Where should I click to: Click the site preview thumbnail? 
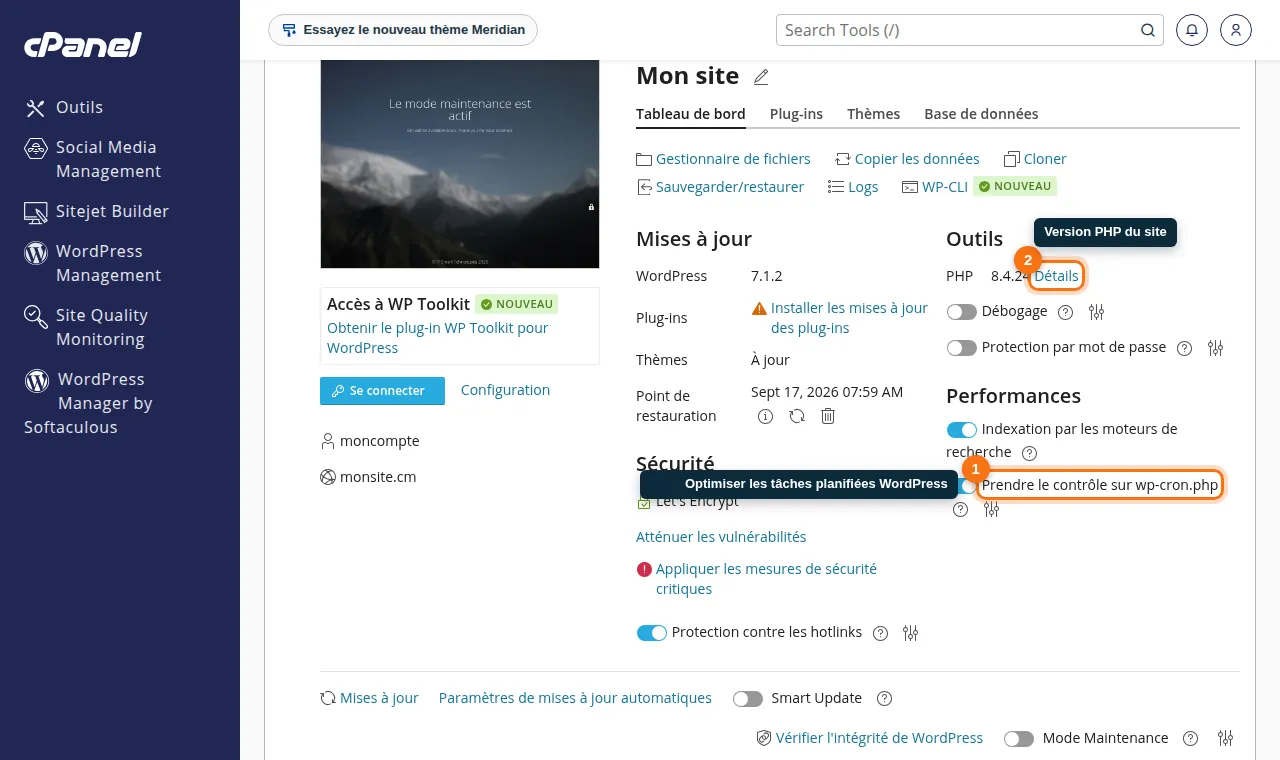click(460, 164)
